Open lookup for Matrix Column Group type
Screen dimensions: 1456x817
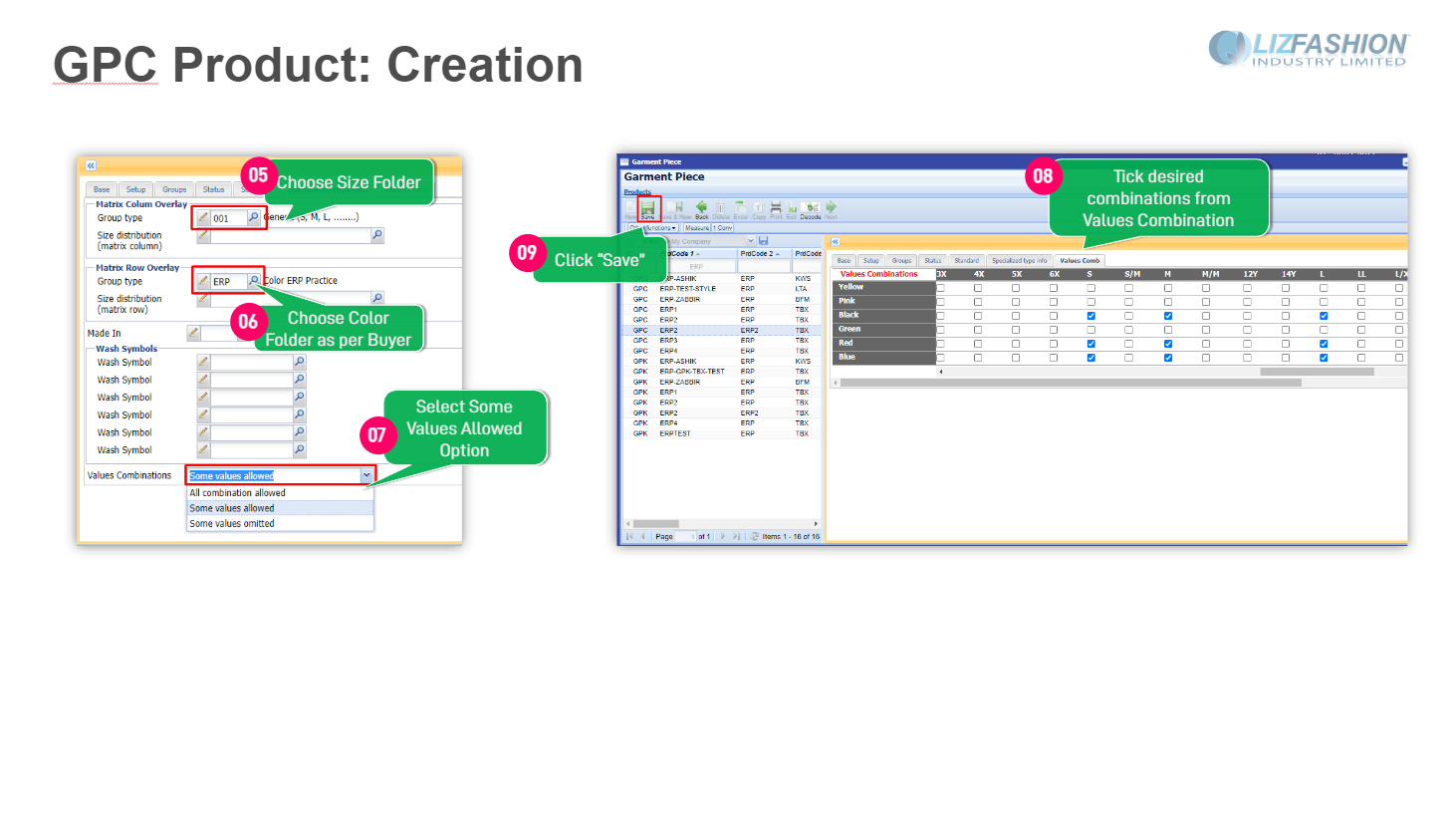click(254, 217)
